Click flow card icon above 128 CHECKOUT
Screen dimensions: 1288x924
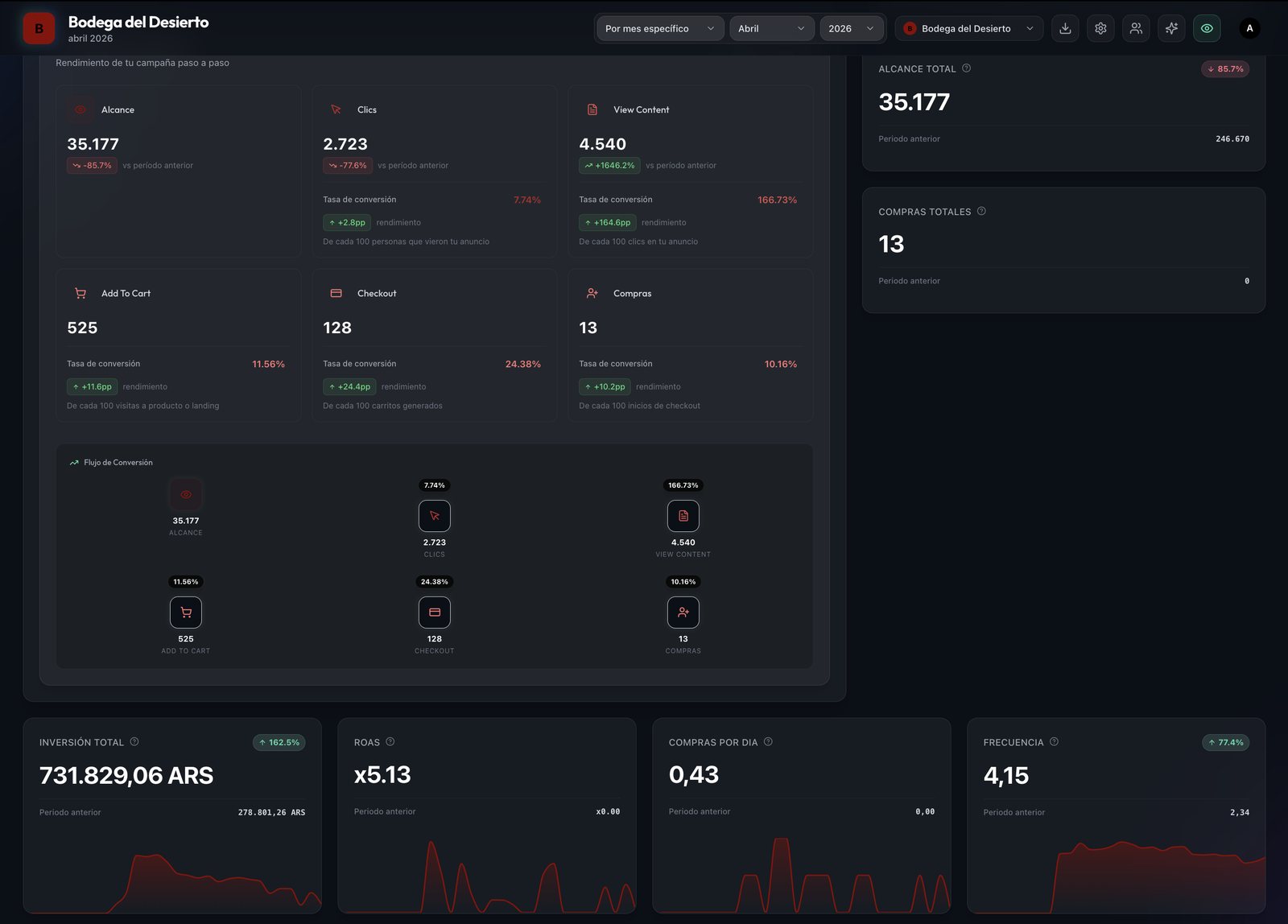pos(435,613)
